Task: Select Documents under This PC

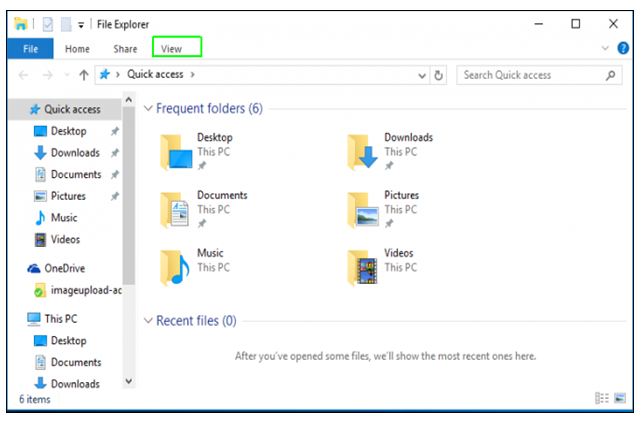Action: point(76,362)
